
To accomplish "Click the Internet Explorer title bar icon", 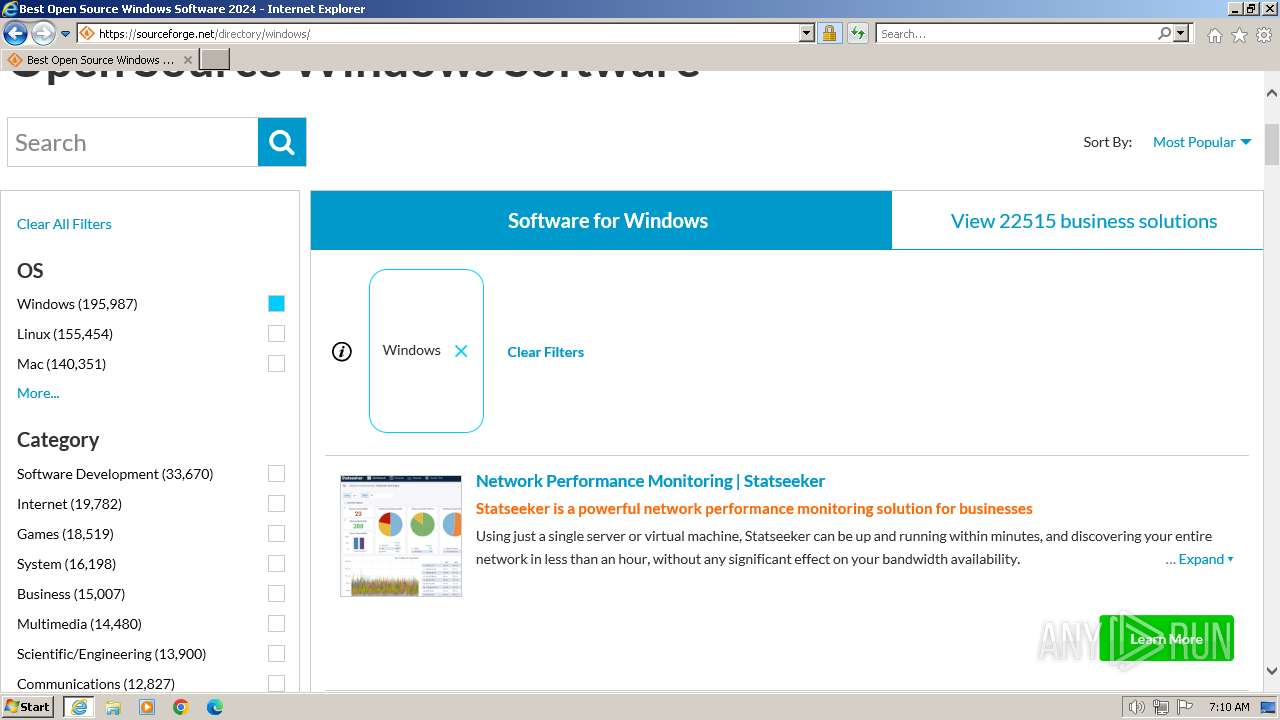I will [x=10, y=9].
